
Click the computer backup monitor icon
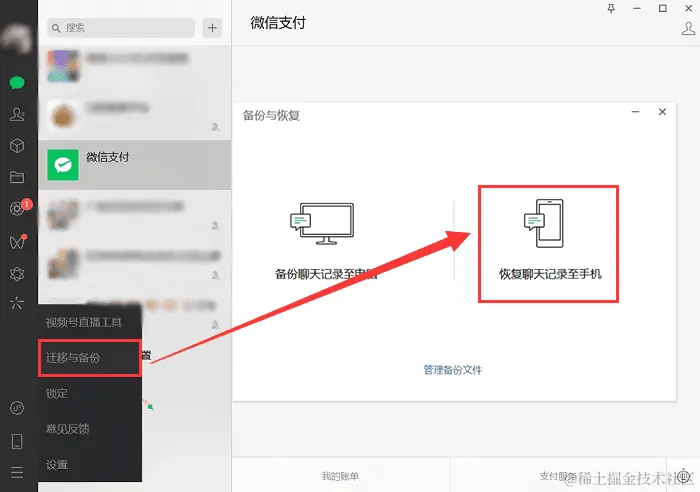[322, 223]
